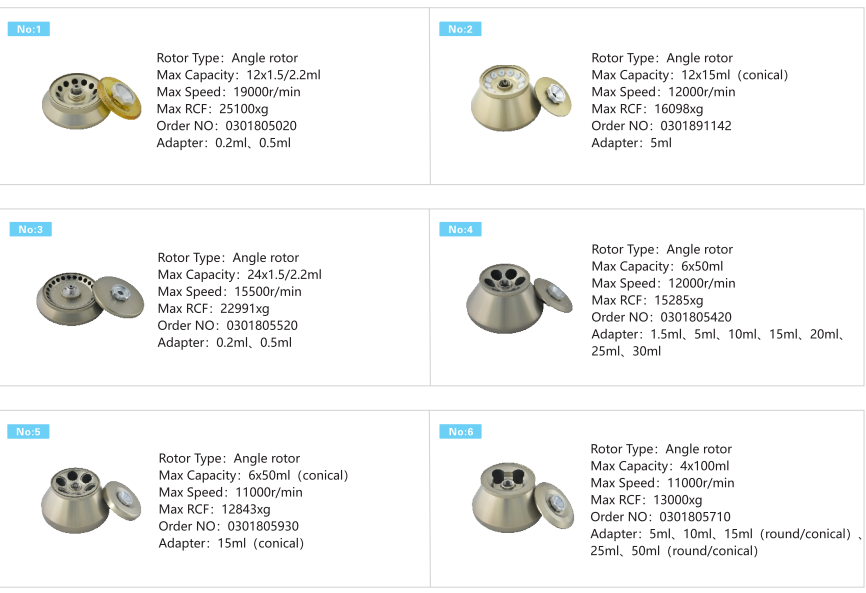
Task: View the 6x50ml dark rotor photo
Action: pyautogui.click(x=519, y=298)
